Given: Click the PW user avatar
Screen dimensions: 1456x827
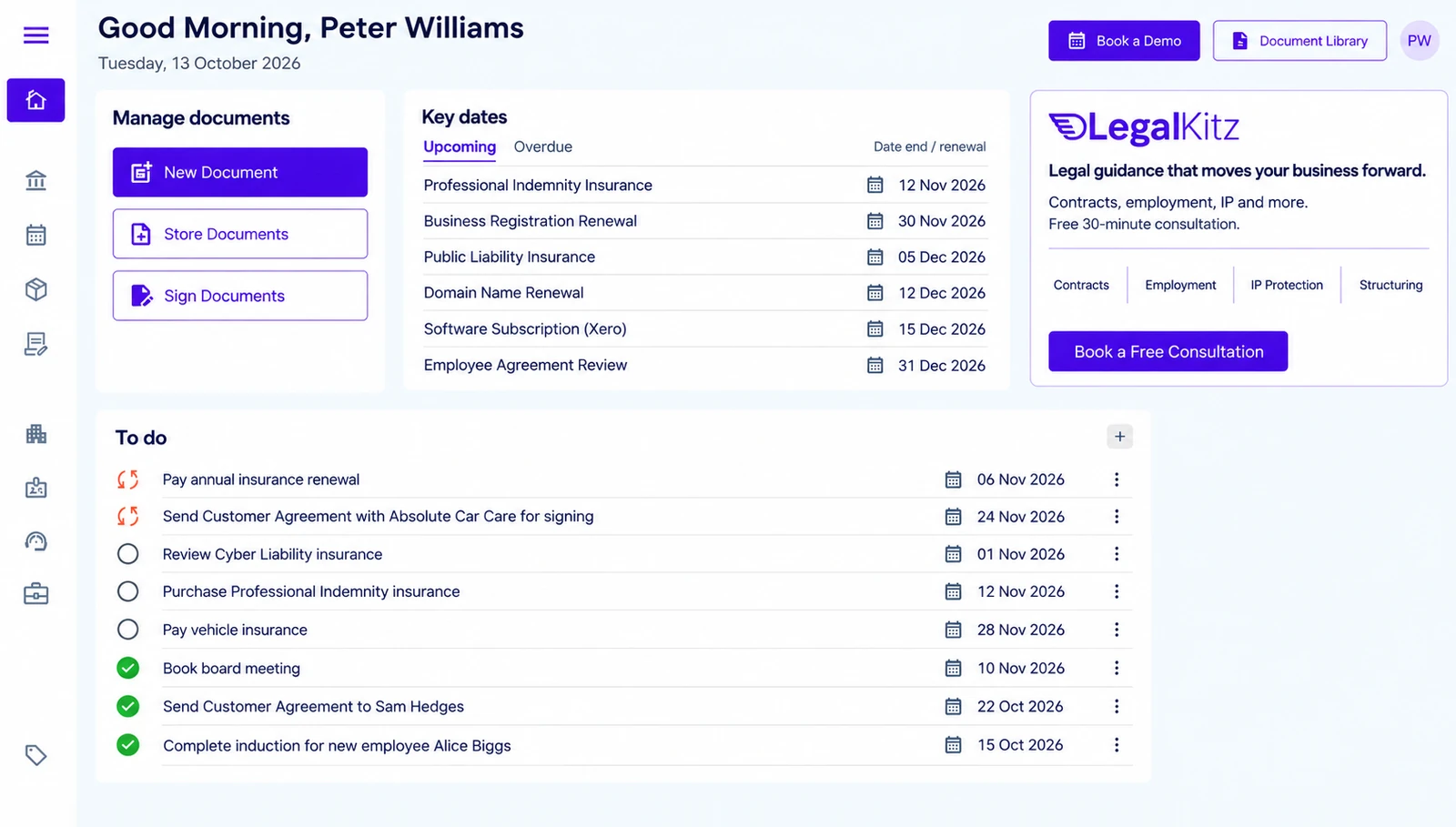Looking at the screenshot, I should coord(1420,41).
